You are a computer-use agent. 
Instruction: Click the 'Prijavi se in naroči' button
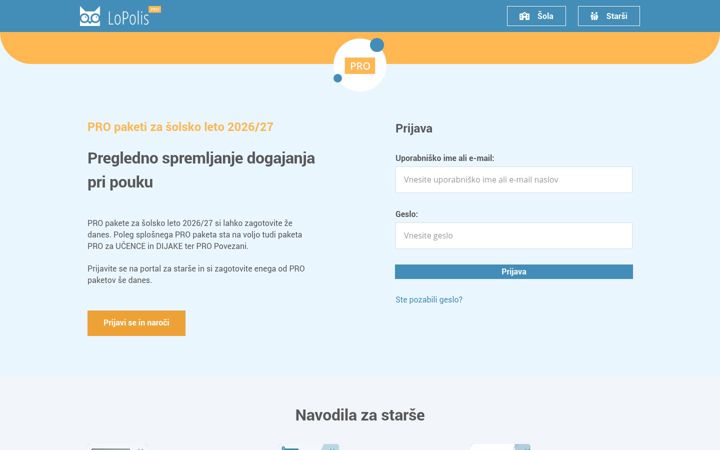pos(136,323)
